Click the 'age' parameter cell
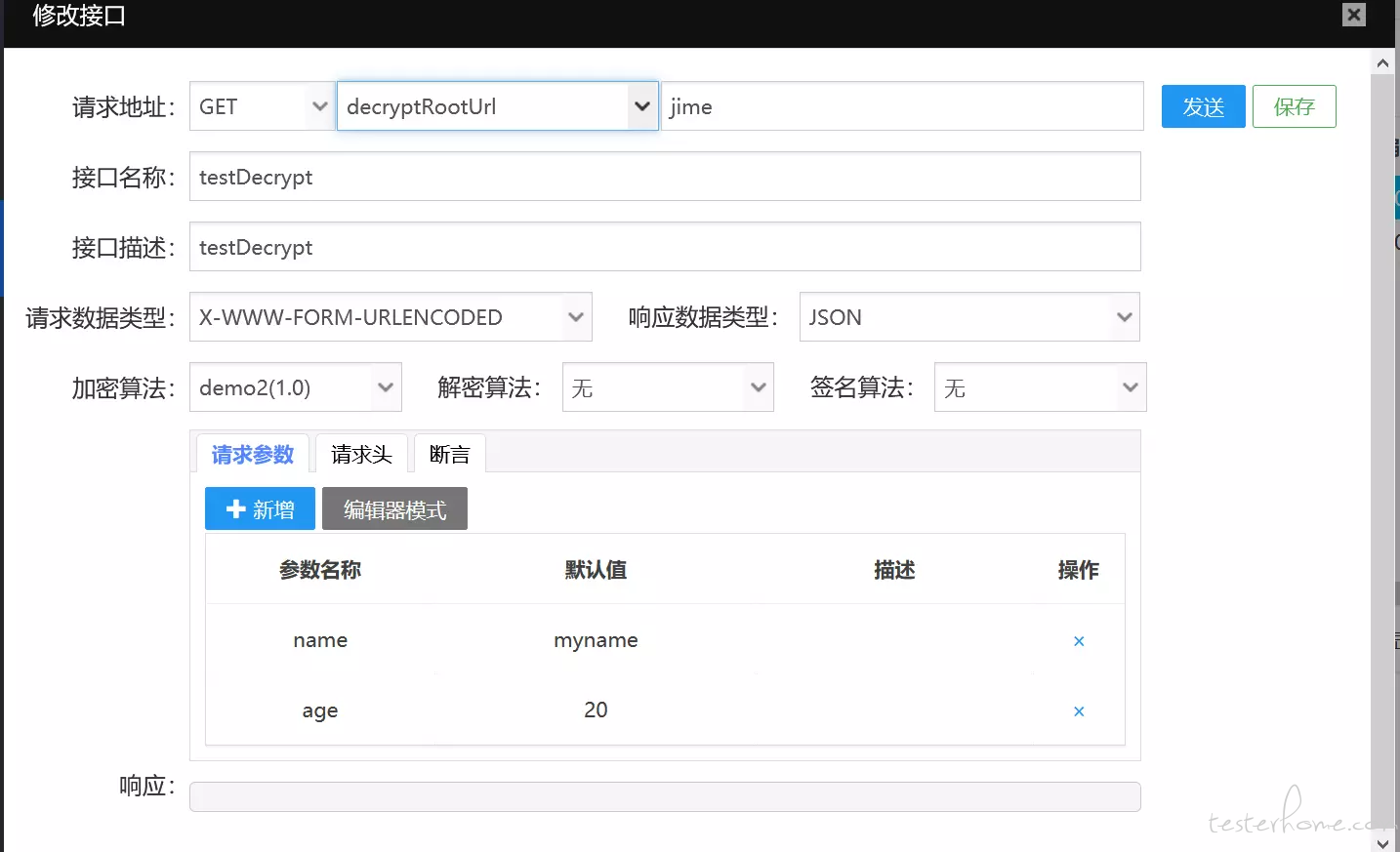Image resolution: width=1400 pixels, height=852 pixels. point(320,710)
